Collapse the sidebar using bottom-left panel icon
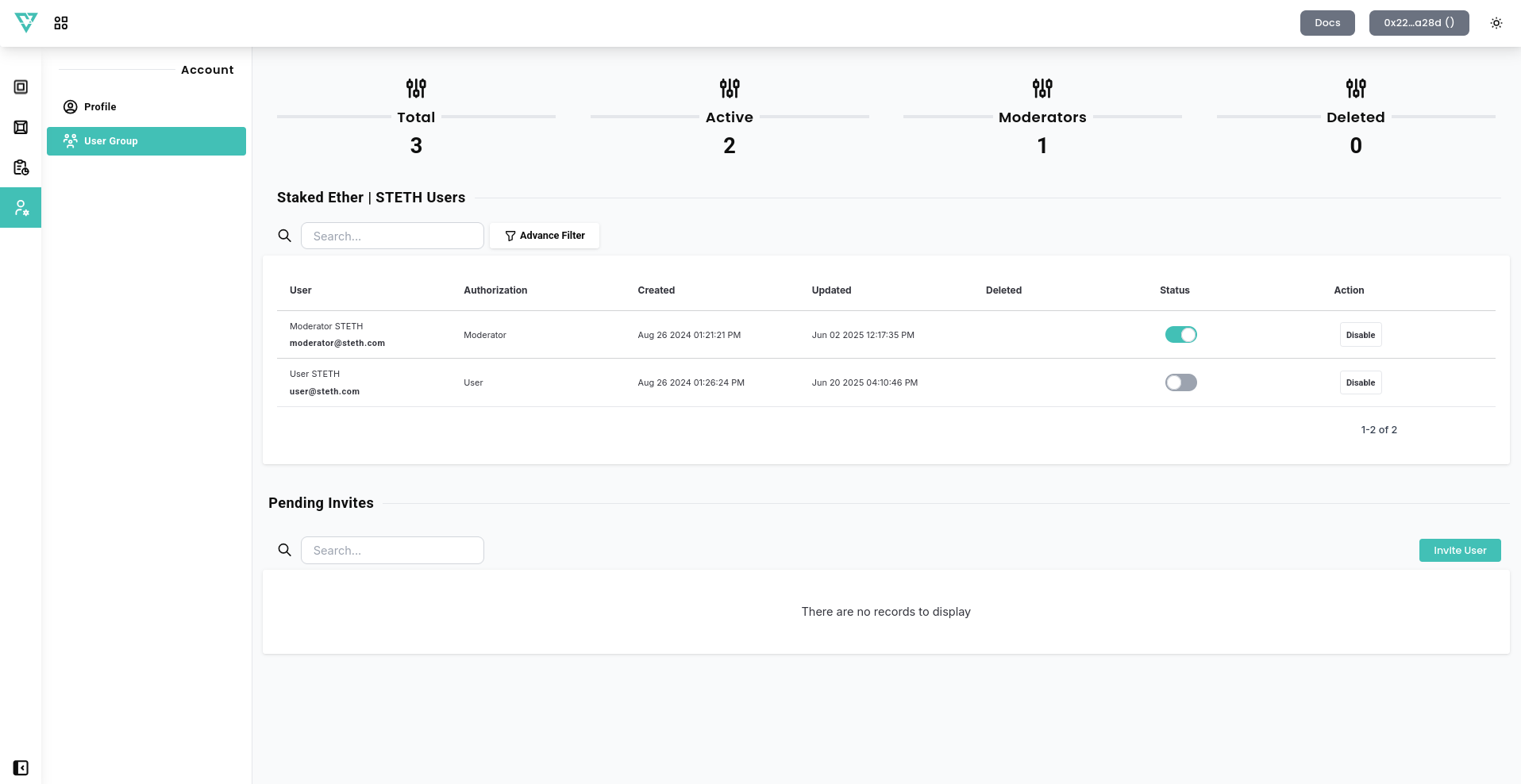This screenshot has width=1521, height=784. pyautogui.click(x=21, y=767)
